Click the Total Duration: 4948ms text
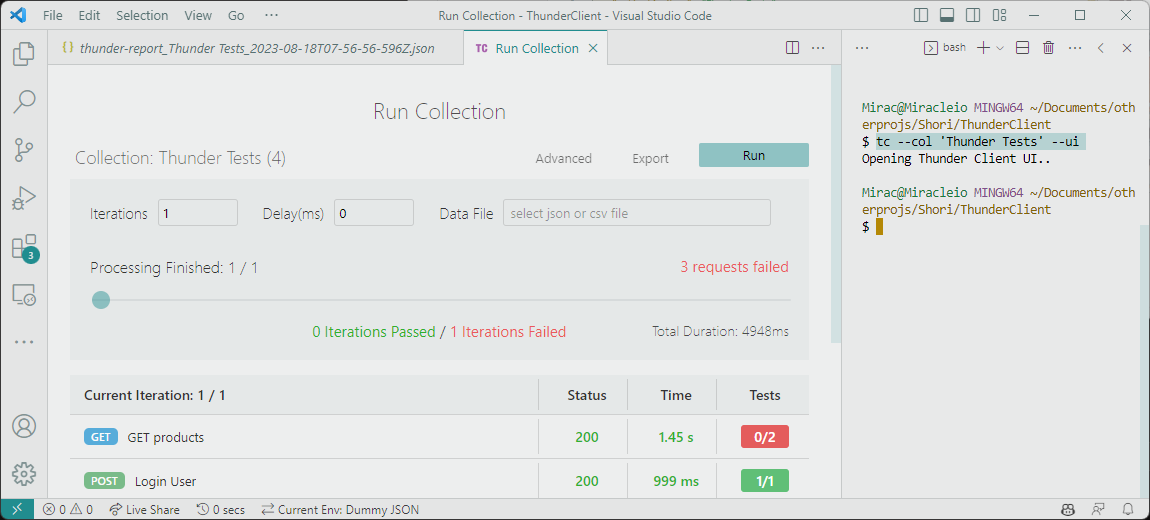The height and width of the screenshot is (520, 1150). click(x=720, y=332)
